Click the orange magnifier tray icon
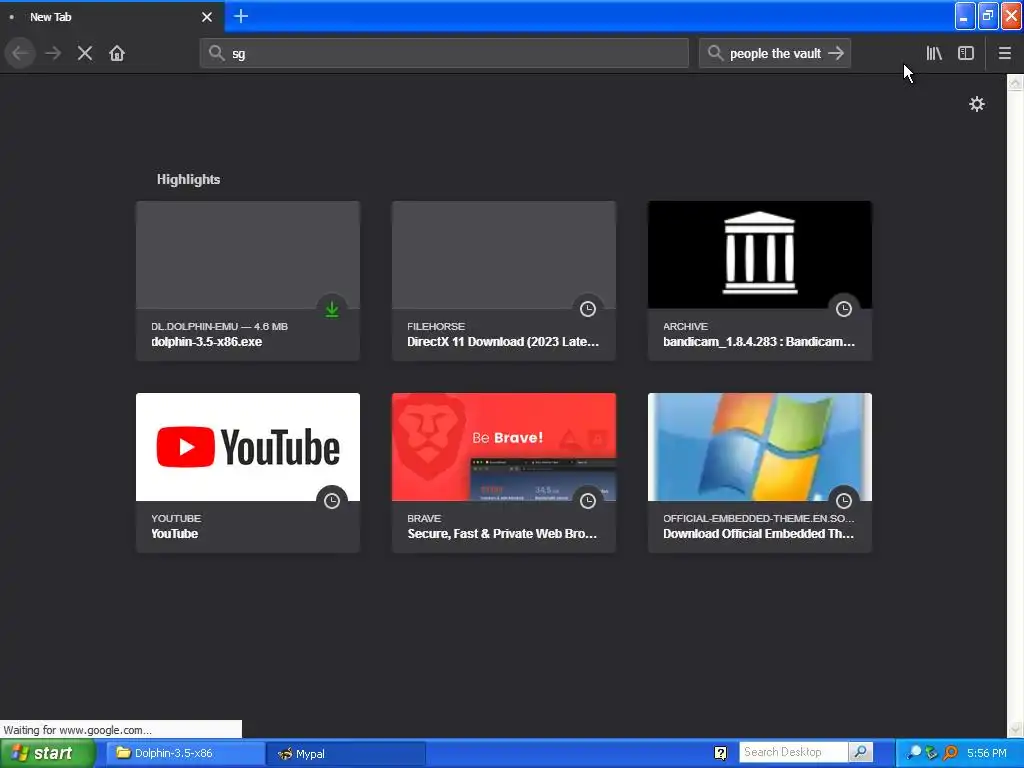The image size is (1024, 768). [x=950, y=753]
